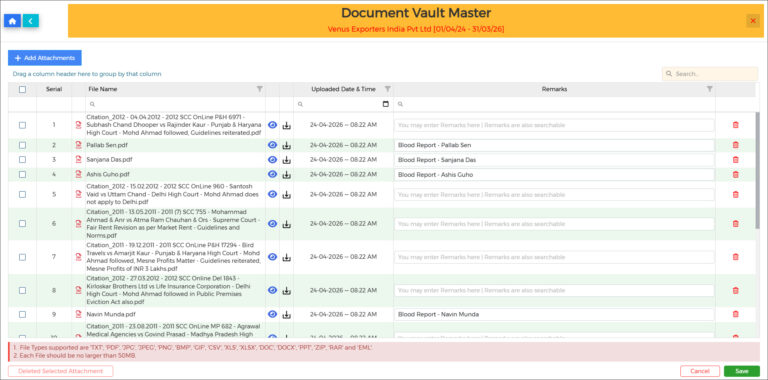Select checkbox for Pallab Sen.pdf
The height and width of the screenshot is (380, 768).
[22, 145]
